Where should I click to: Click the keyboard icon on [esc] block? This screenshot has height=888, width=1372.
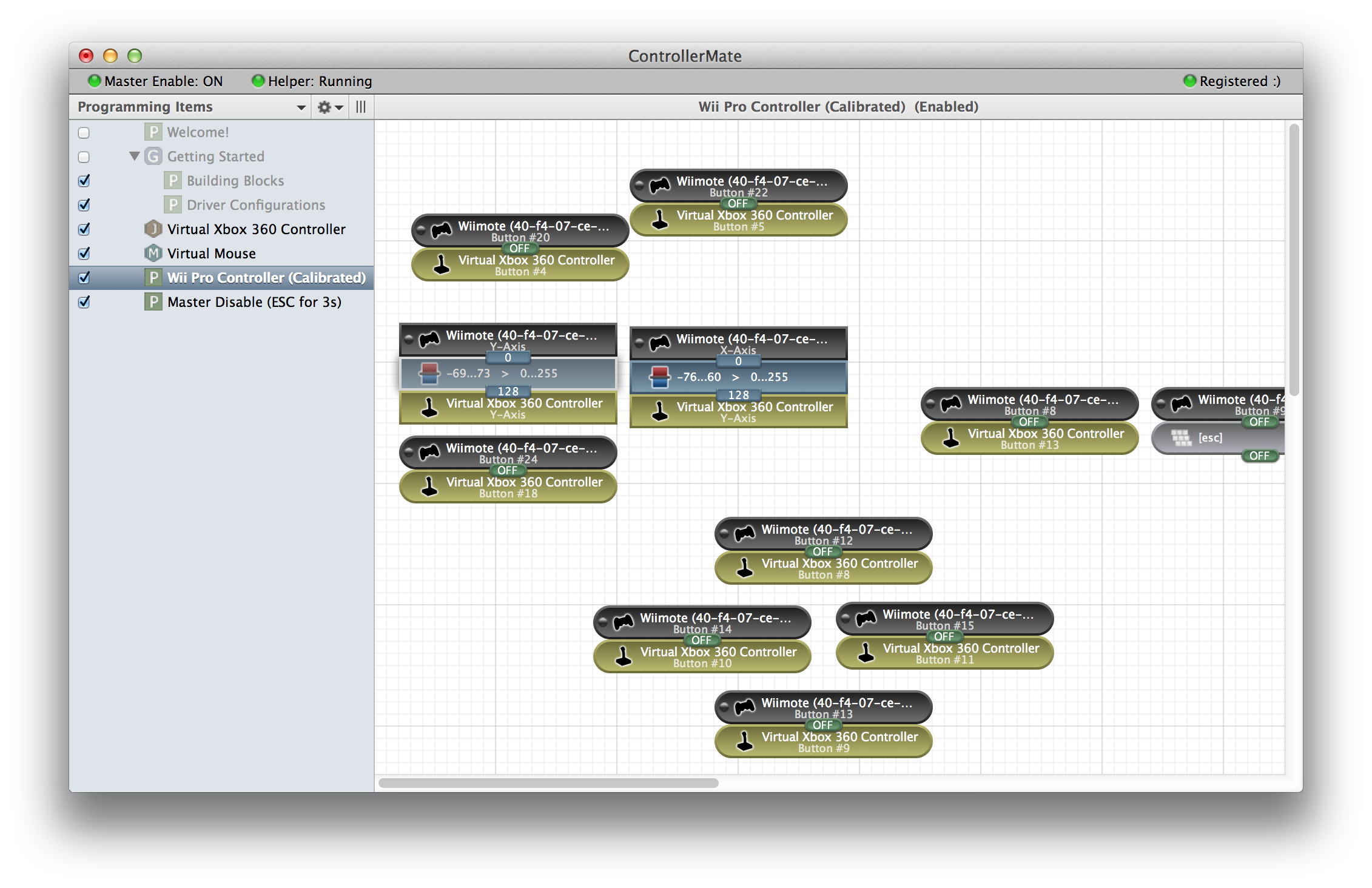tap(1181, 438)
